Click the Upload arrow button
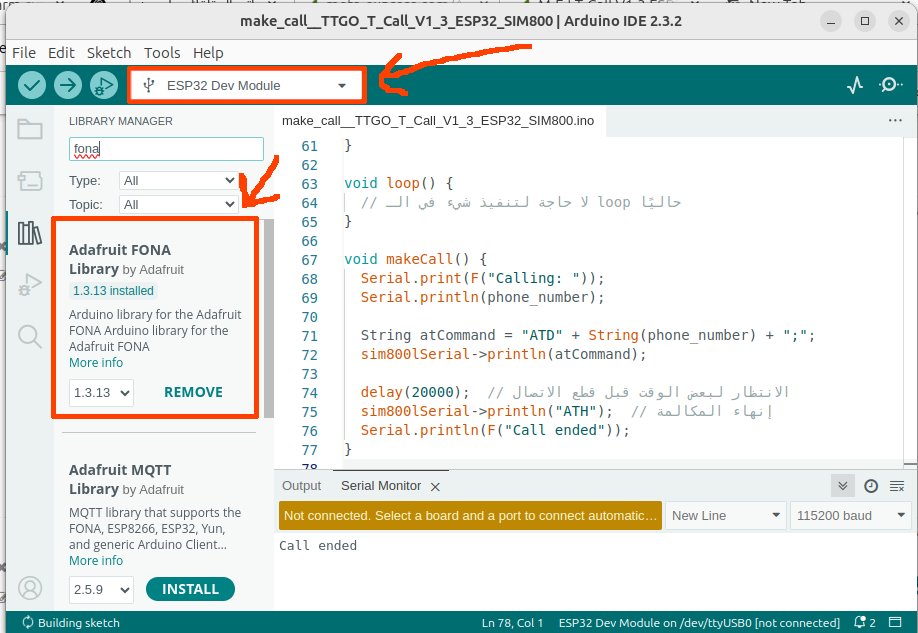918x633 pixels. [x=68, y=85]
